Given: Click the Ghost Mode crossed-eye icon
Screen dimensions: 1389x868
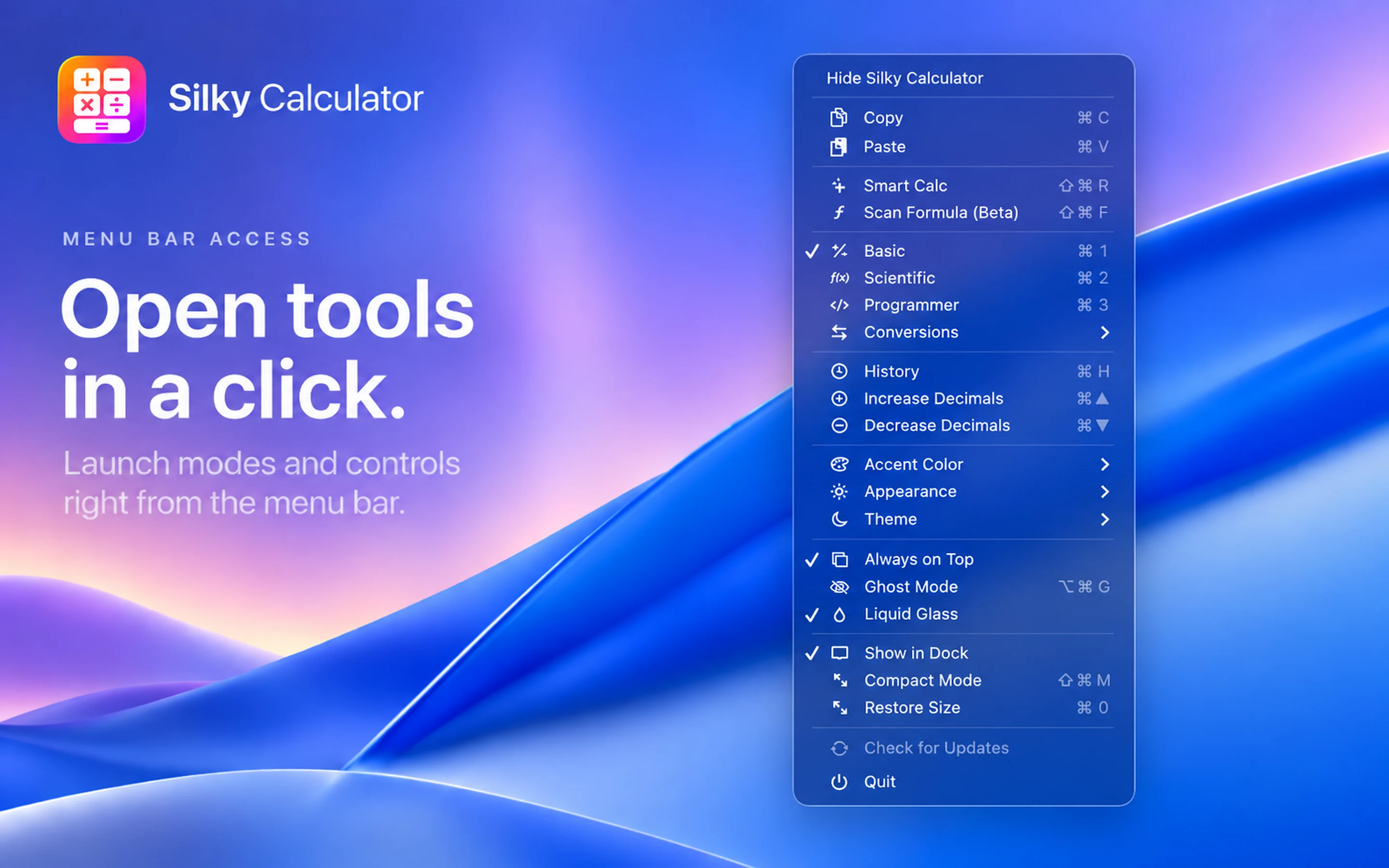Looking at the screenshot, I should (839, 587).
